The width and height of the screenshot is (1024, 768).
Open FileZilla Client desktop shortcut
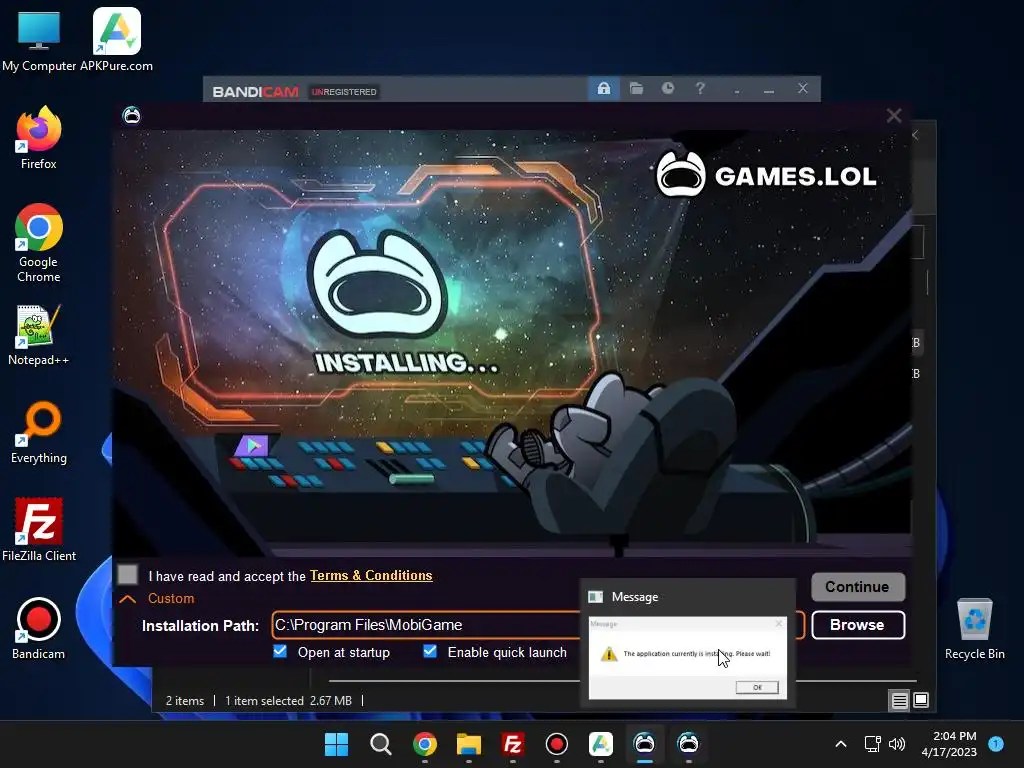click(x=39, y=530)
